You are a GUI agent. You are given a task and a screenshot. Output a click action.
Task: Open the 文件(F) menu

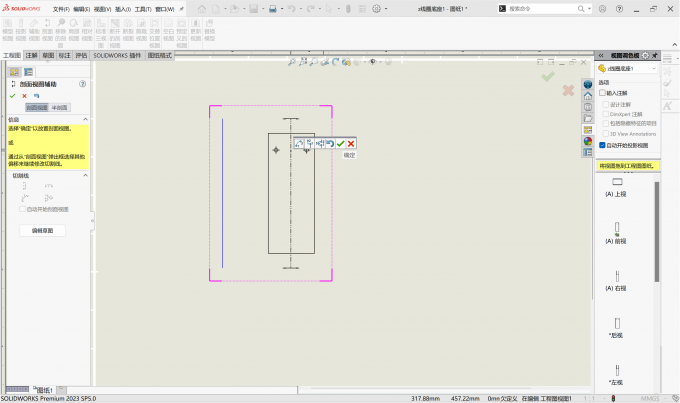[61, 9]
